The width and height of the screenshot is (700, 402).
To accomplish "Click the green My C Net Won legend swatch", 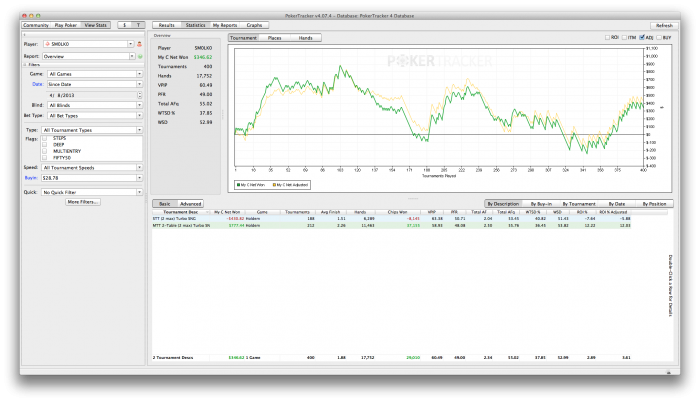I will [238, 184].
